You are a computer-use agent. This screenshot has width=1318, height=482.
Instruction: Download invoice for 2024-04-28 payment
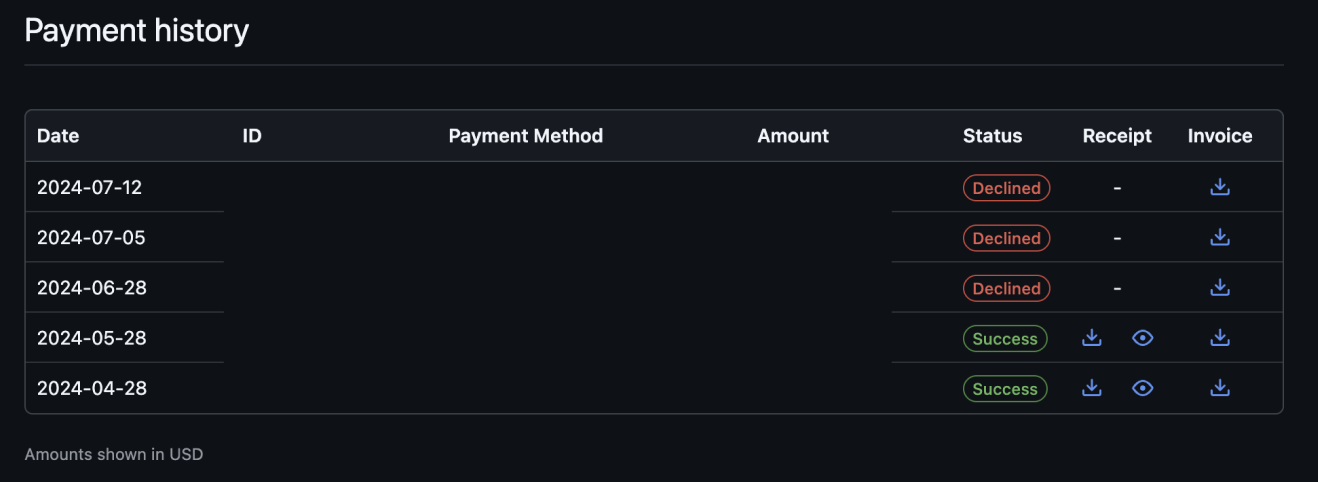click(x=1219, y=388)
